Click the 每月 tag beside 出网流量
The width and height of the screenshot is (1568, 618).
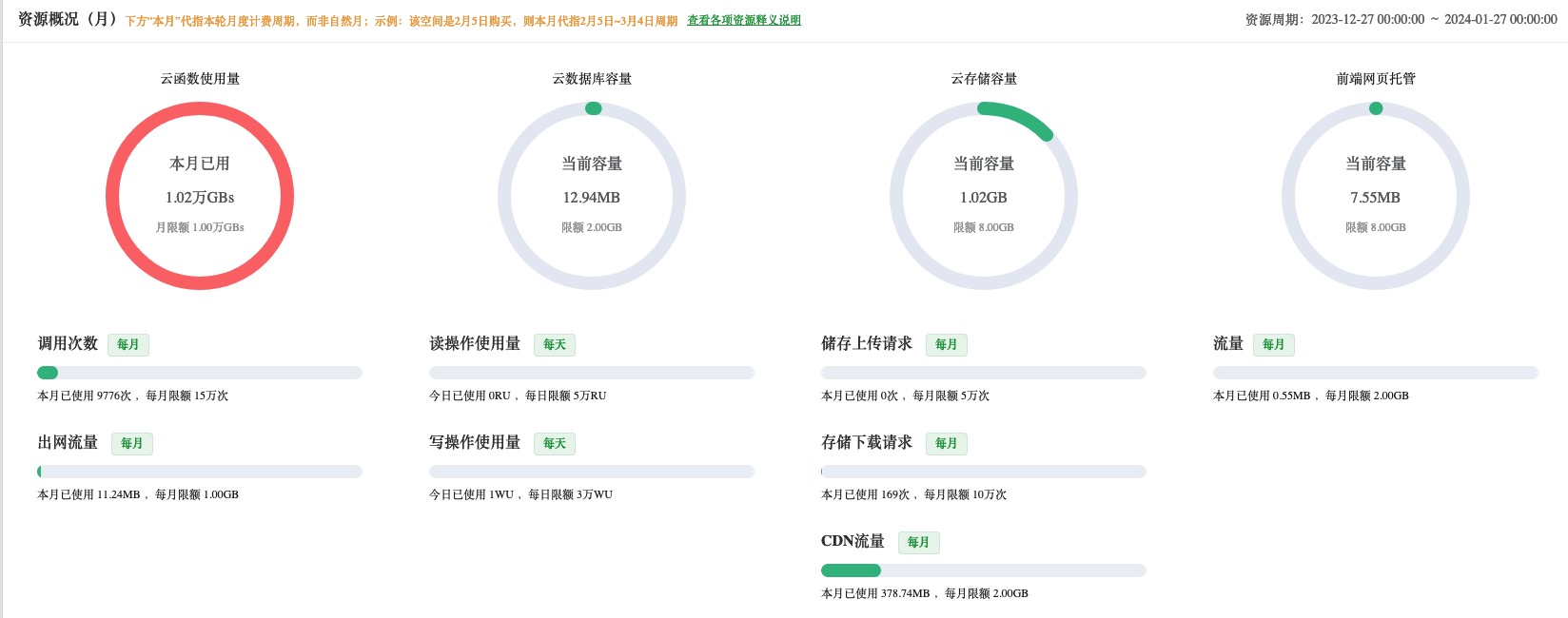pyautogui.click(x=131, y=443)
